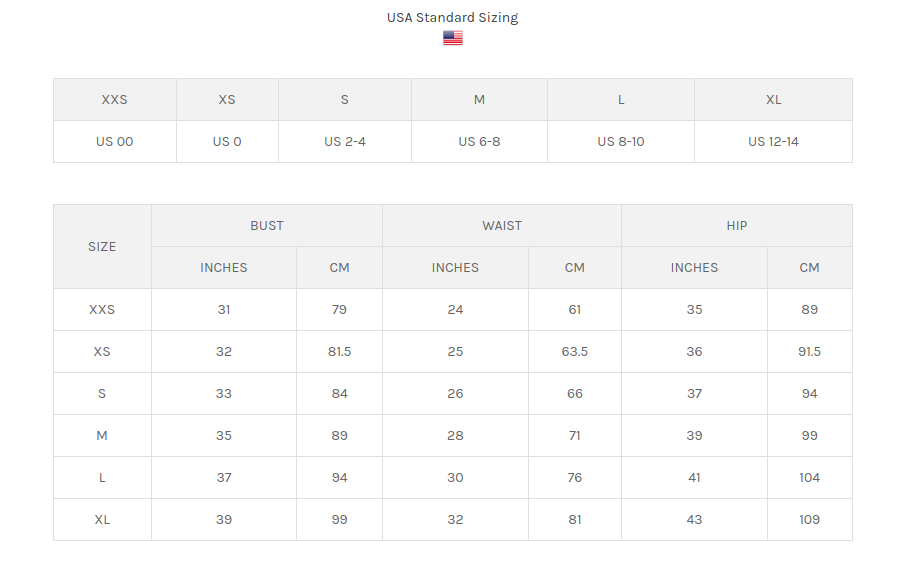
Task: Click the HIP column header
Action: click(737, 225)
